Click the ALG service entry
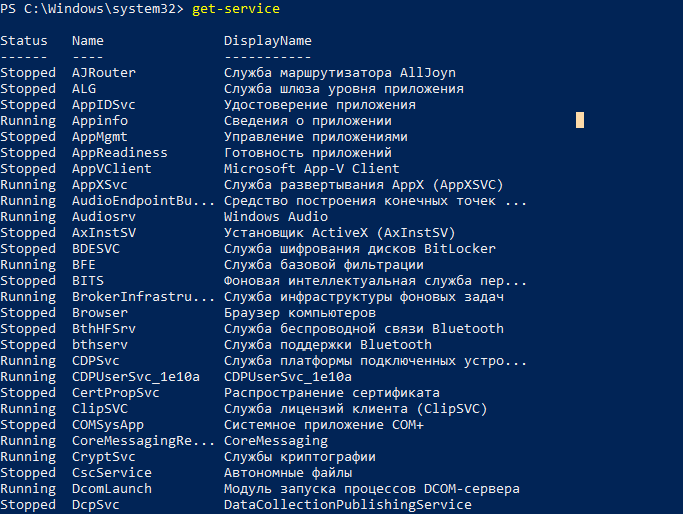The width and height of the screenshot is (683, 514). point(84,89)
